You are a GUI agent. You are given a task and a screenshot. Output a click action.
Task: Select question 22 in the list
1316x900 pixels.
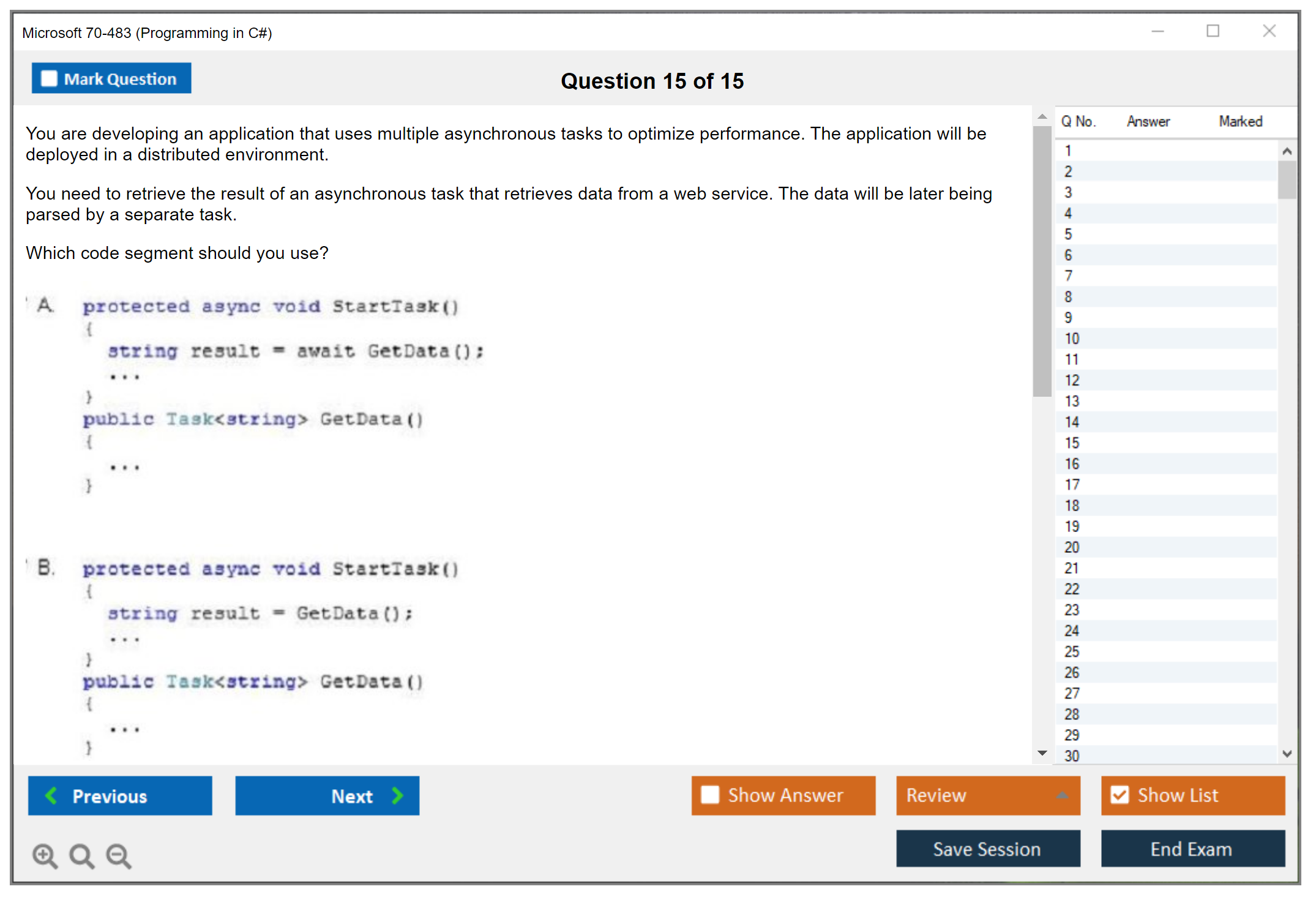click(x=1072, y=589)
